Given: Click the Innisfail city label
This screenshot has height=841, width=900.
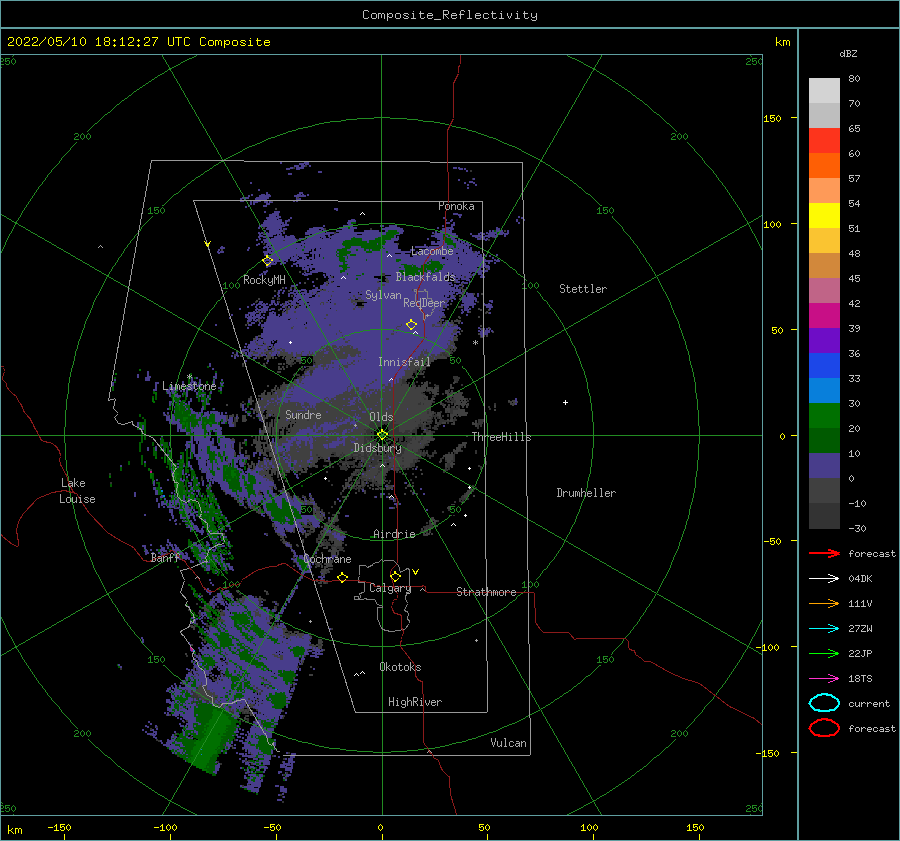Looking at the screenshot, I should point(404,362).
